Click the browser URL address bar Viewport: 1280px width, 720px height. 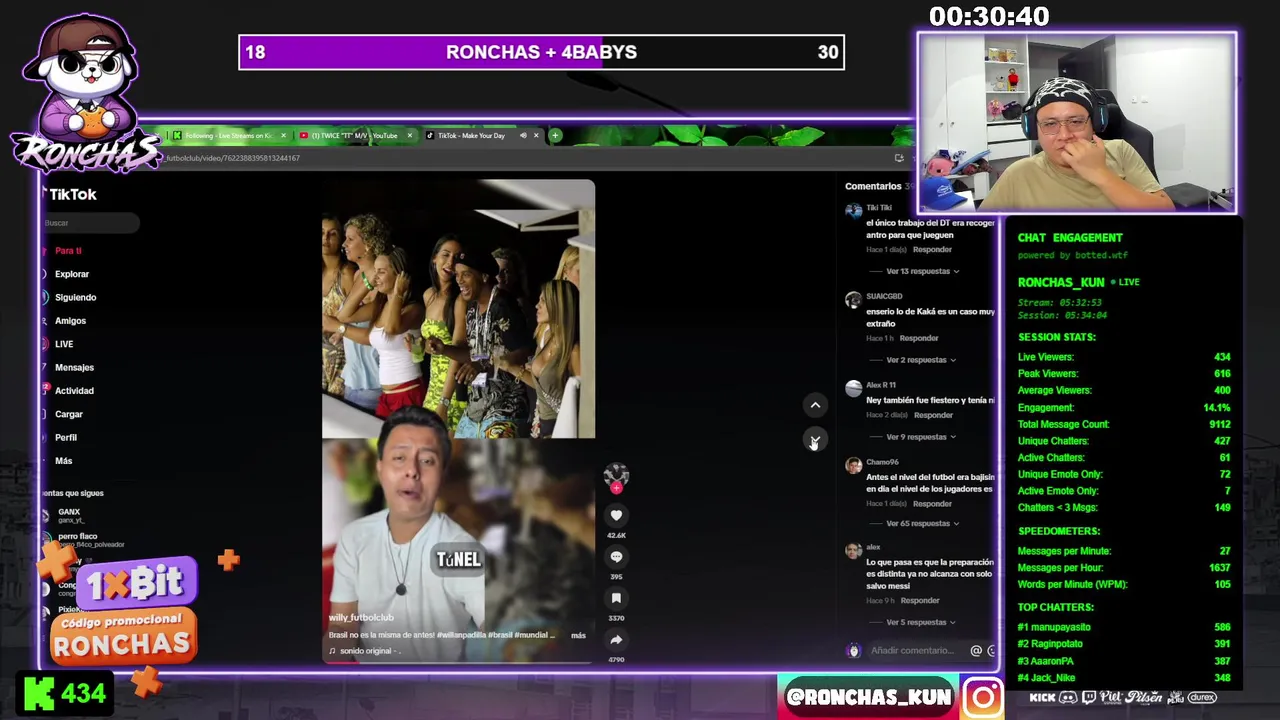tap(520, 158)
